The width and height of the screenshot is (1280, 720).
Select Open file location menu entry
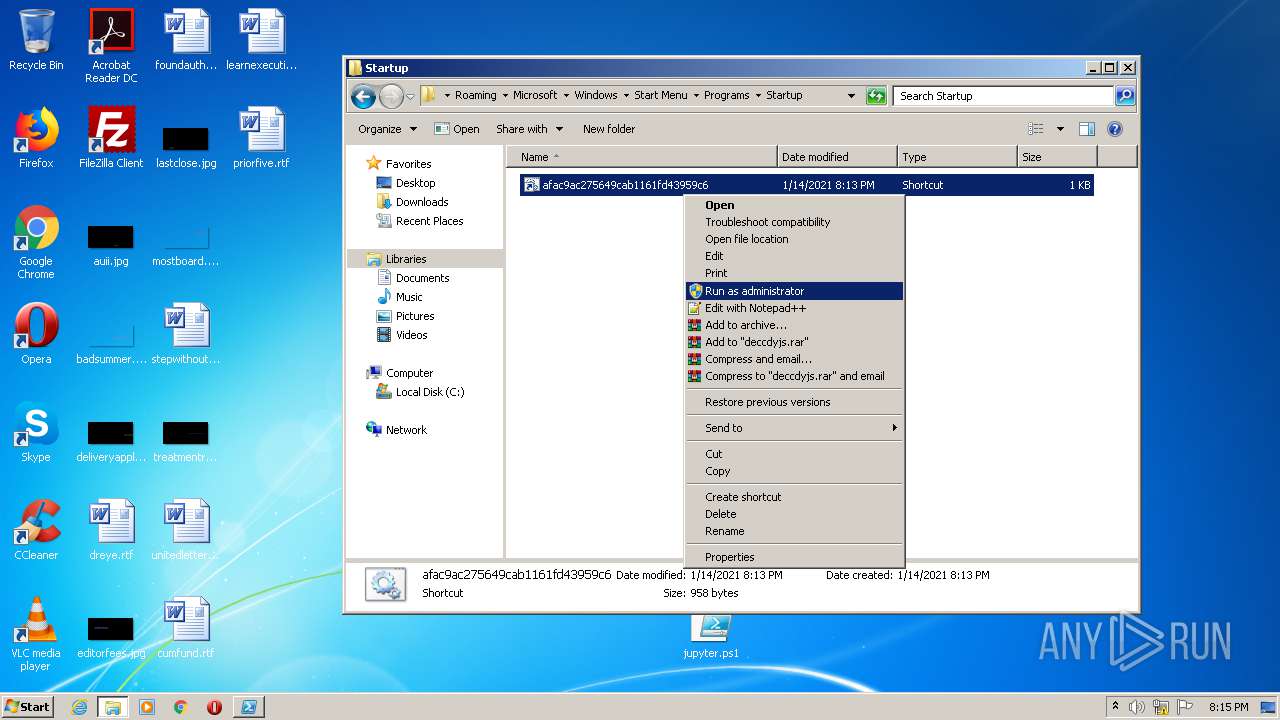(x=794, y=239)
